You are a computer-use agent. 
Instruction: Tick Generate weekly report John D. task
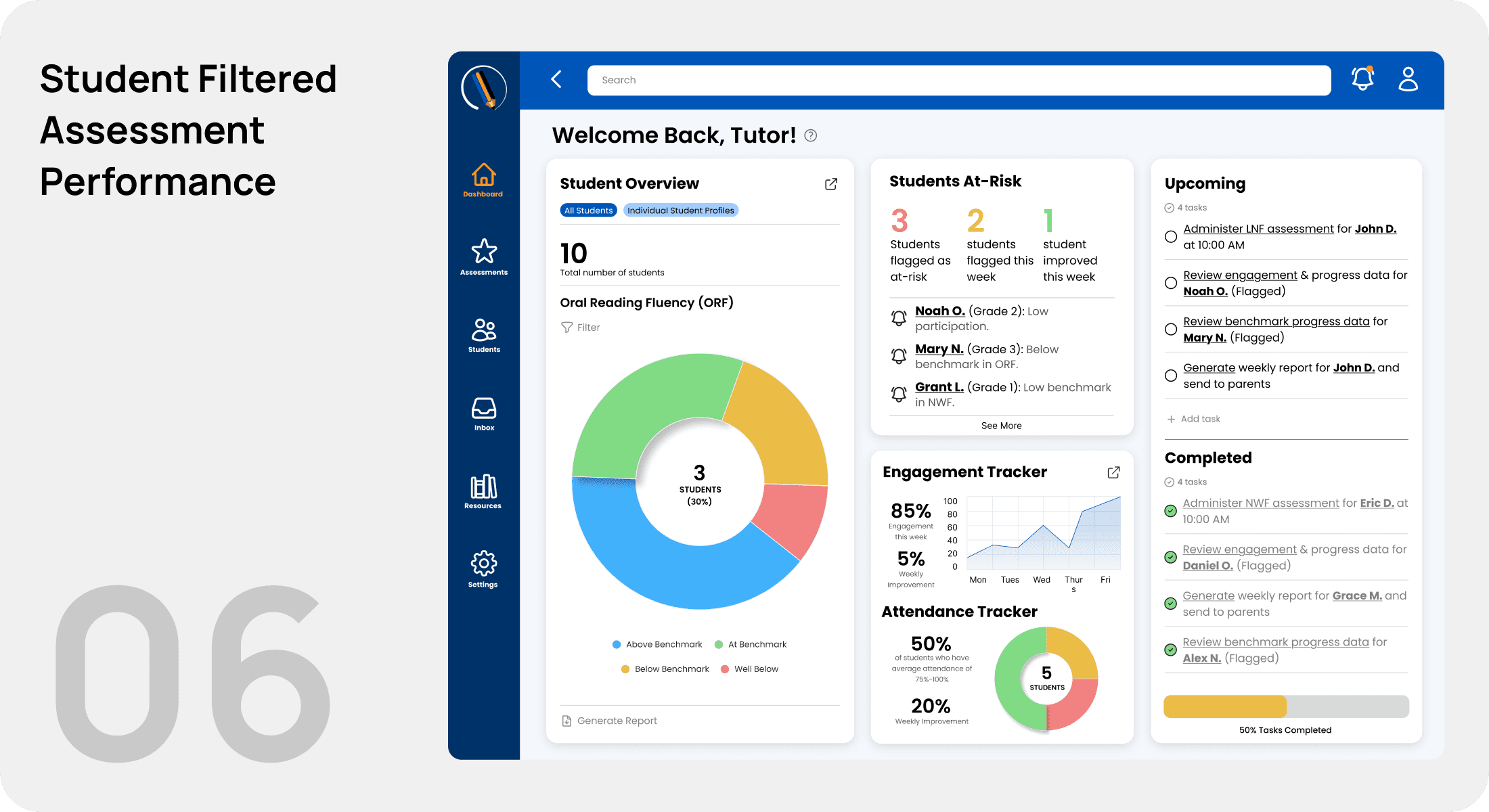tap(1171, 376)
